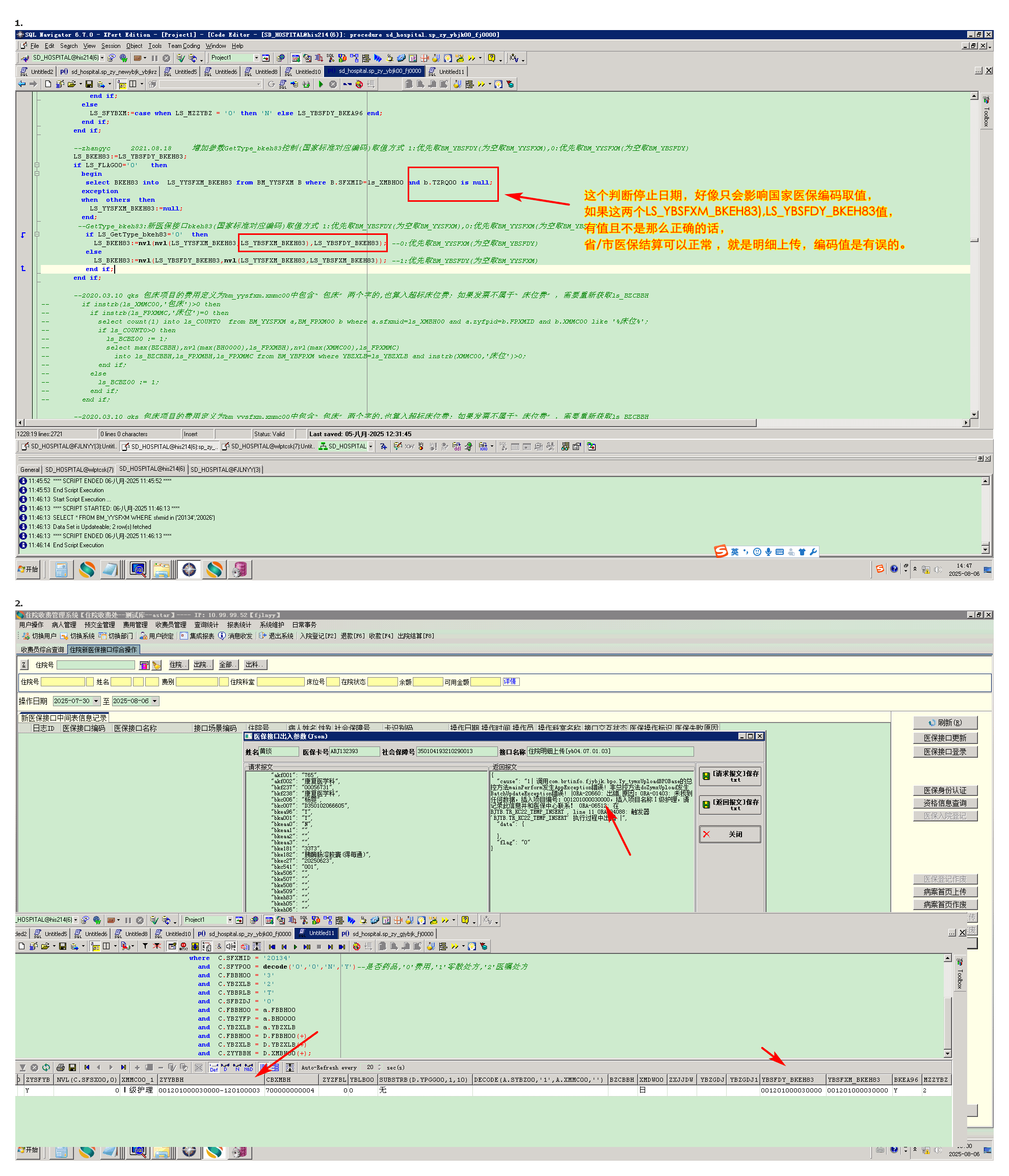Click the printer icon in results grid toolbar
1009x1176 pixels.
pos(60,1067)
